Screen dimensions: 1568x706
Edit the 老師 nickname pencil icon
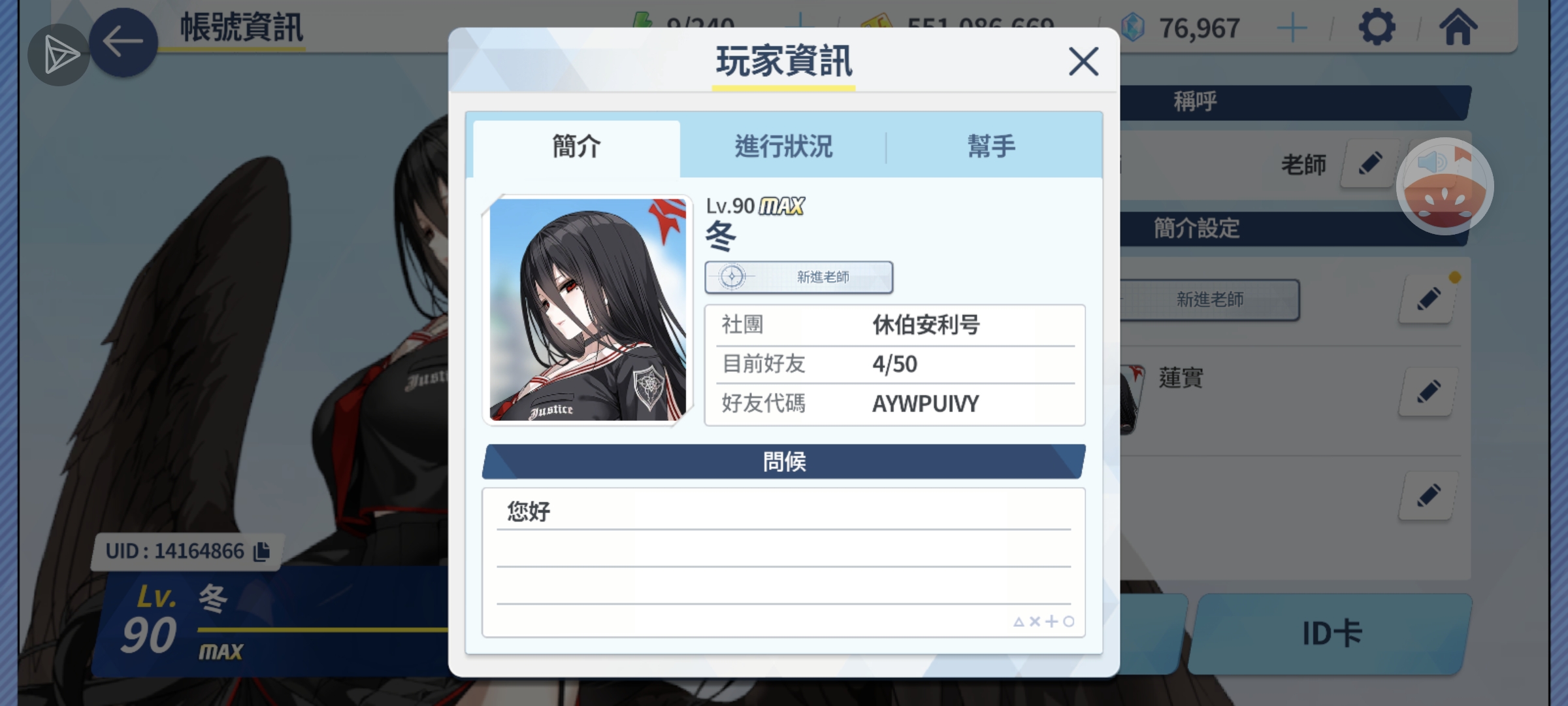(1369, 163)
